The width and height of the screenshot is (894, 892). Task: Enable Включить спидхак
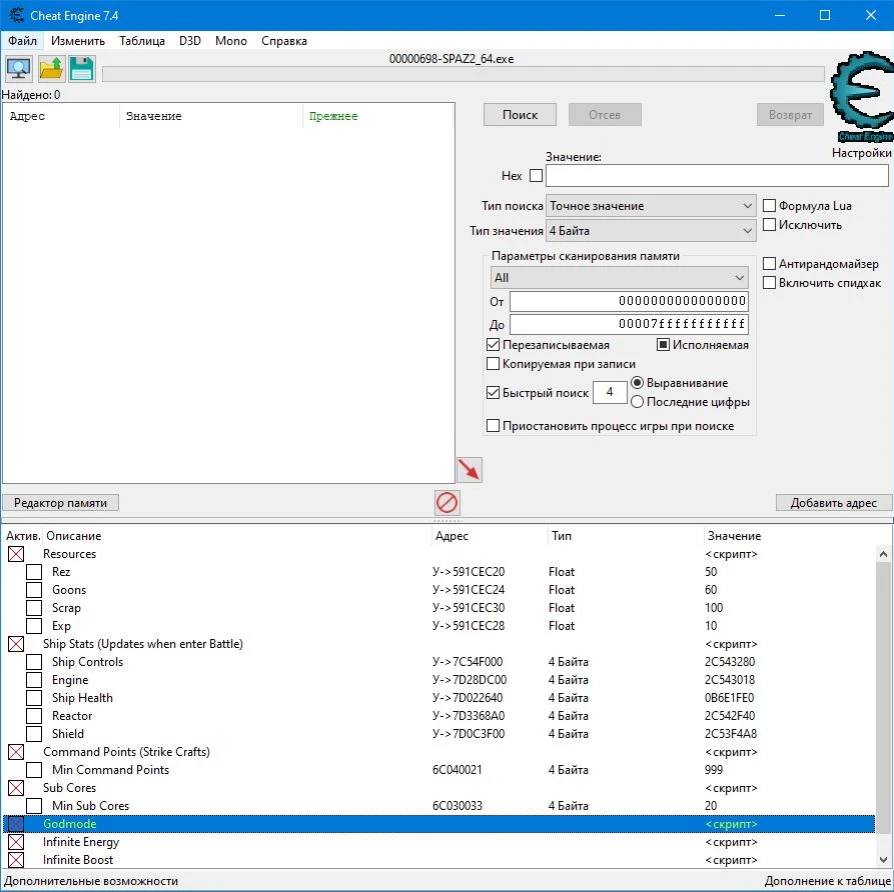pos(769,282)
